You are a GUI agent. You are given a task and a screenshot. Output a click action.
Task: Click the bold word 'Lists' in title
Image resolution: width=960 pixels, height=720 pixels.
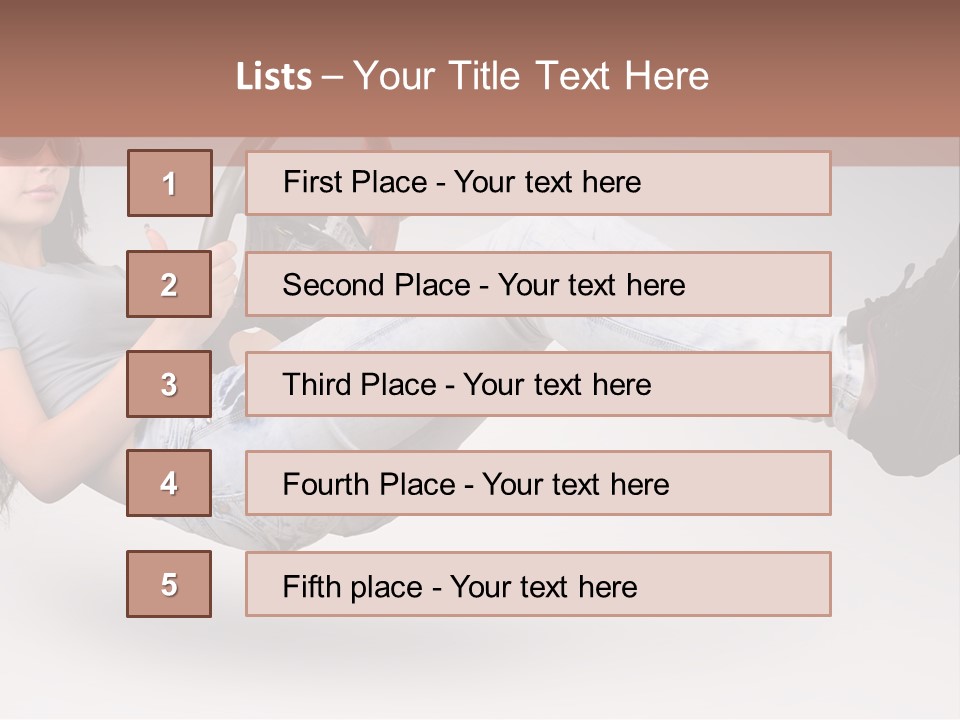click(x=273, y=77)
